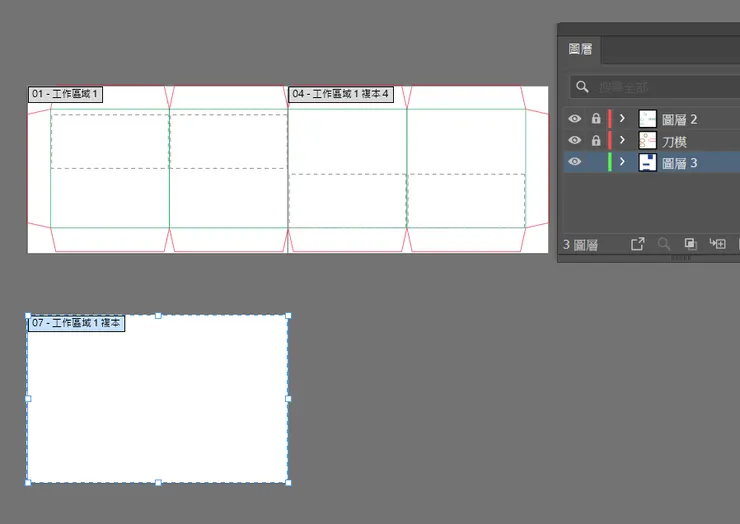Hide 圖層 2 using its eye icon

pyautogui.click(x=574, y=118)
